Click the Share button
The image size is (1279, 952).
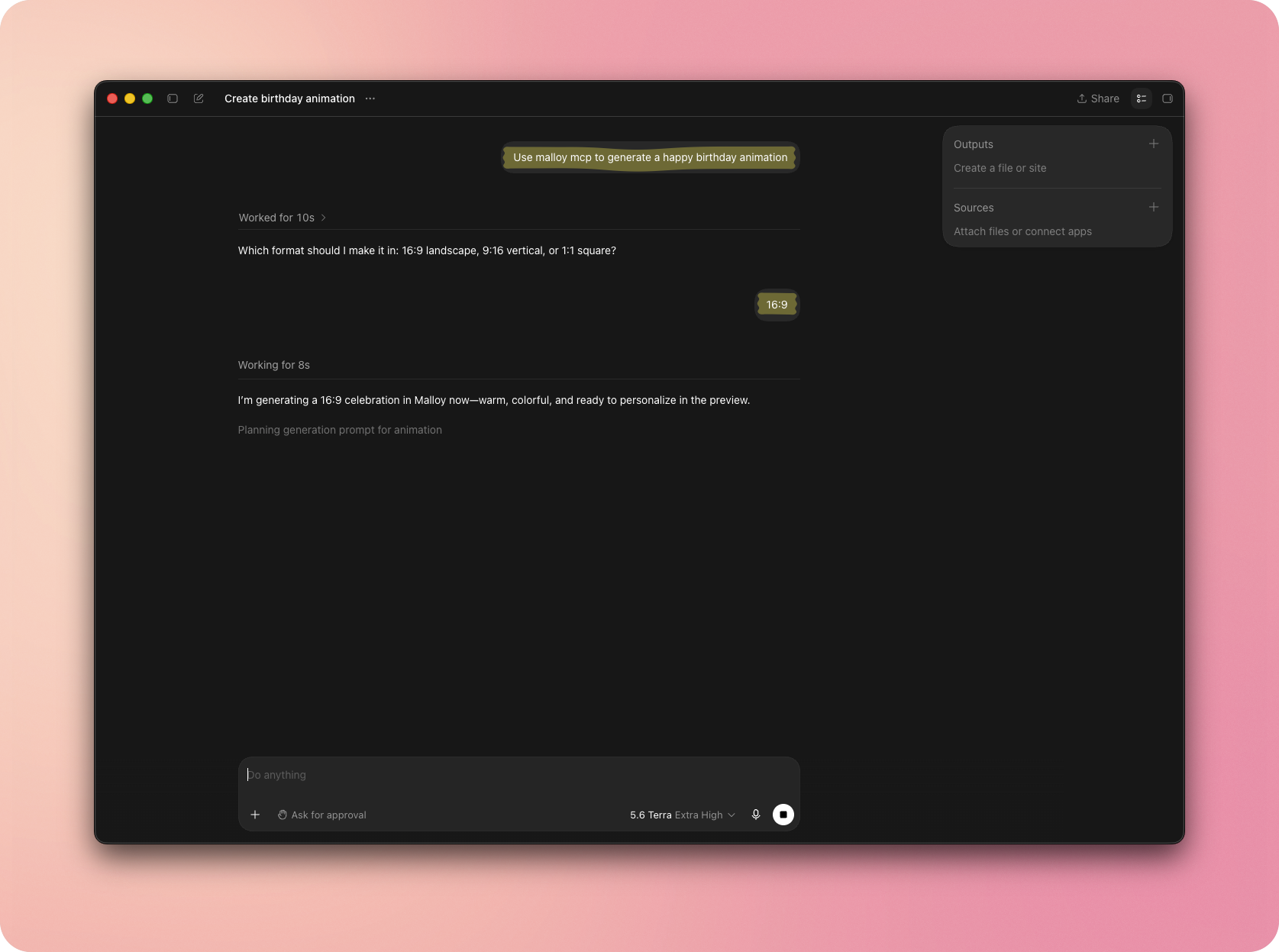pos(1098,98)
